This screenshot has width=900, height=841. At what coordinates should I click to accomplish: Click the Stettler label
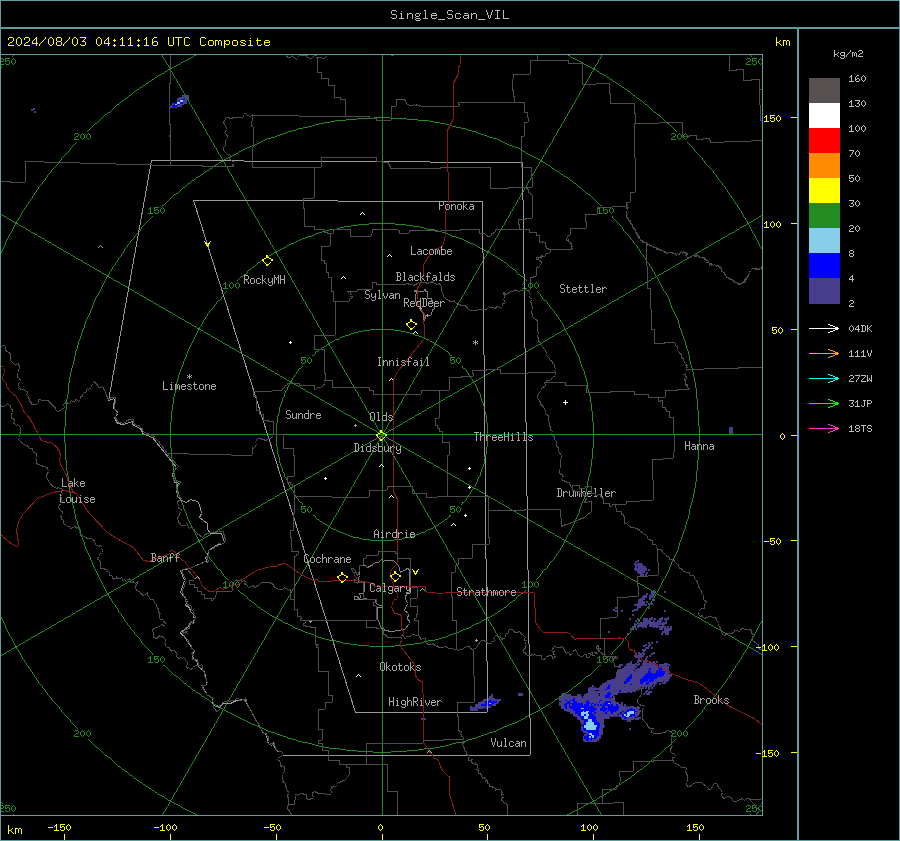583,289
